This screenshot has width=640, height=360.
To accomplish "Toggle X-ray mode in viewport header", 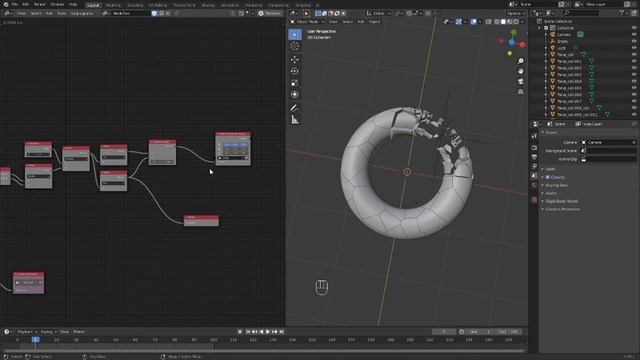I will (x=489, y=22).
